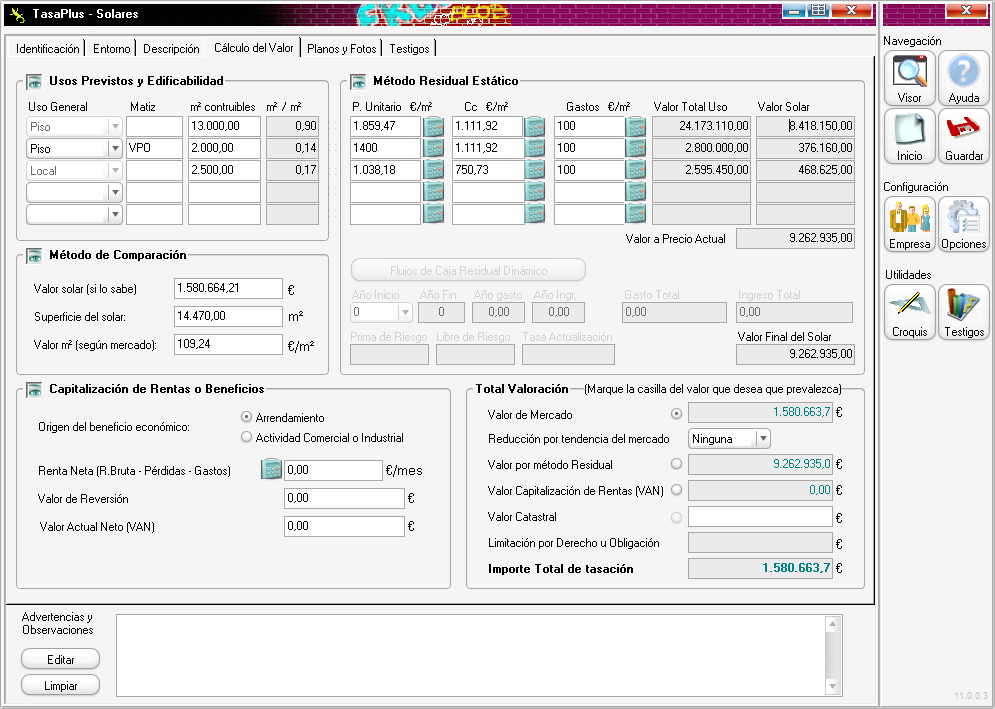Select Actividad Comercial o Industrial option
Screen dimensions: 995x709
point(246,437)
